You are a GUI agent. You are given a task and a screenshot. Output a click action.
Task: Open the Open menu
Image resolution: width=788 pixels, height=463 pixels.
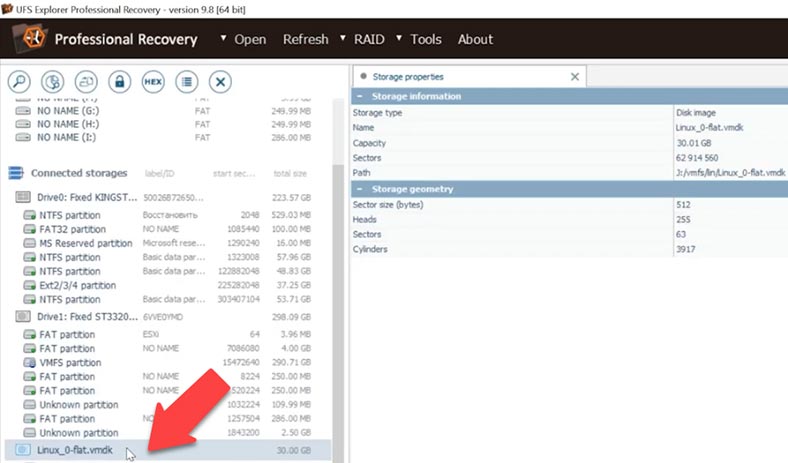(x=250, y=39)
